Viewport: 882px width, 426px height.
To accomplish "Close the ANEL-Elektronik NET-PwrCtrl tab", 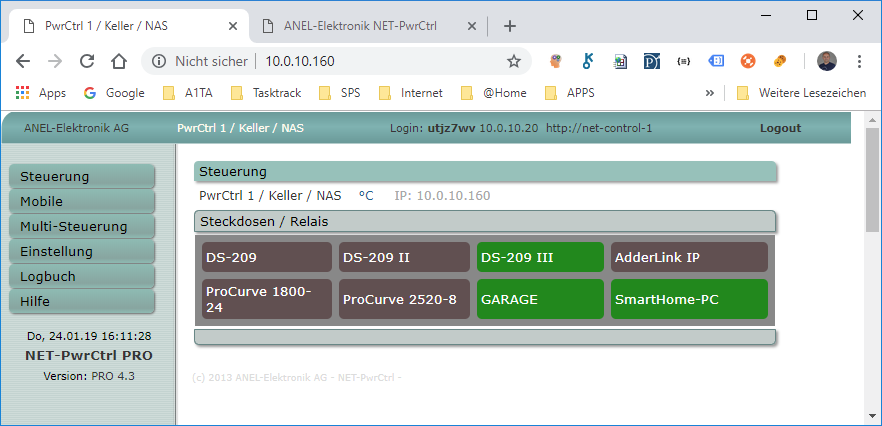I will (x=472, y=26).
